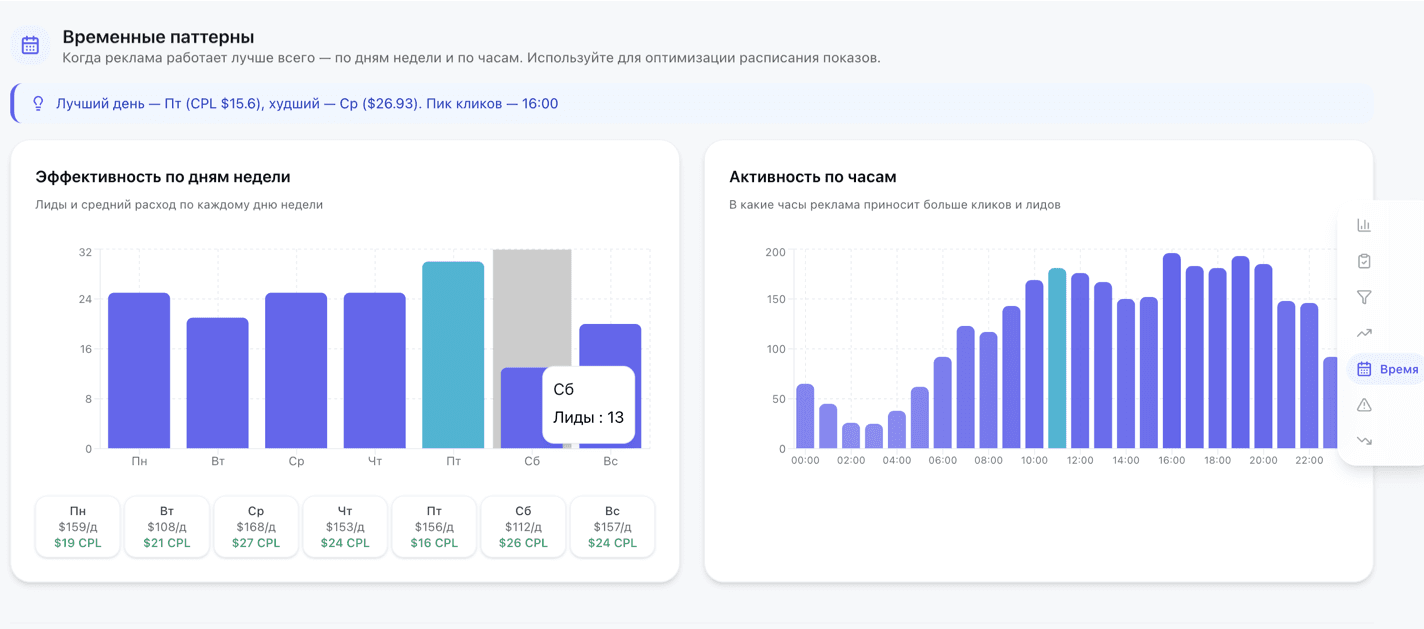The width and height of the screenshot is (1424, 629).
Task: Open the warning alerts icon in sidebar
Action: pos(1363,404)
